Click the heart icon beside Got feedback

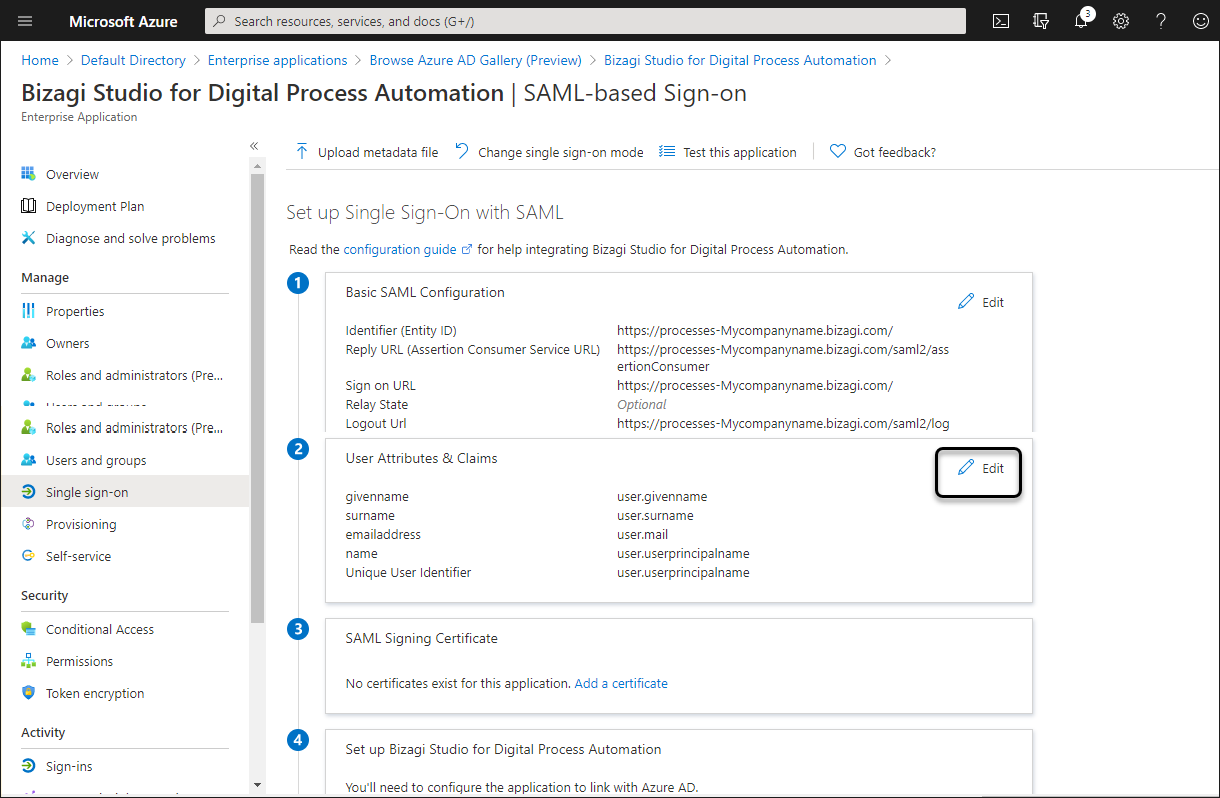838,152
